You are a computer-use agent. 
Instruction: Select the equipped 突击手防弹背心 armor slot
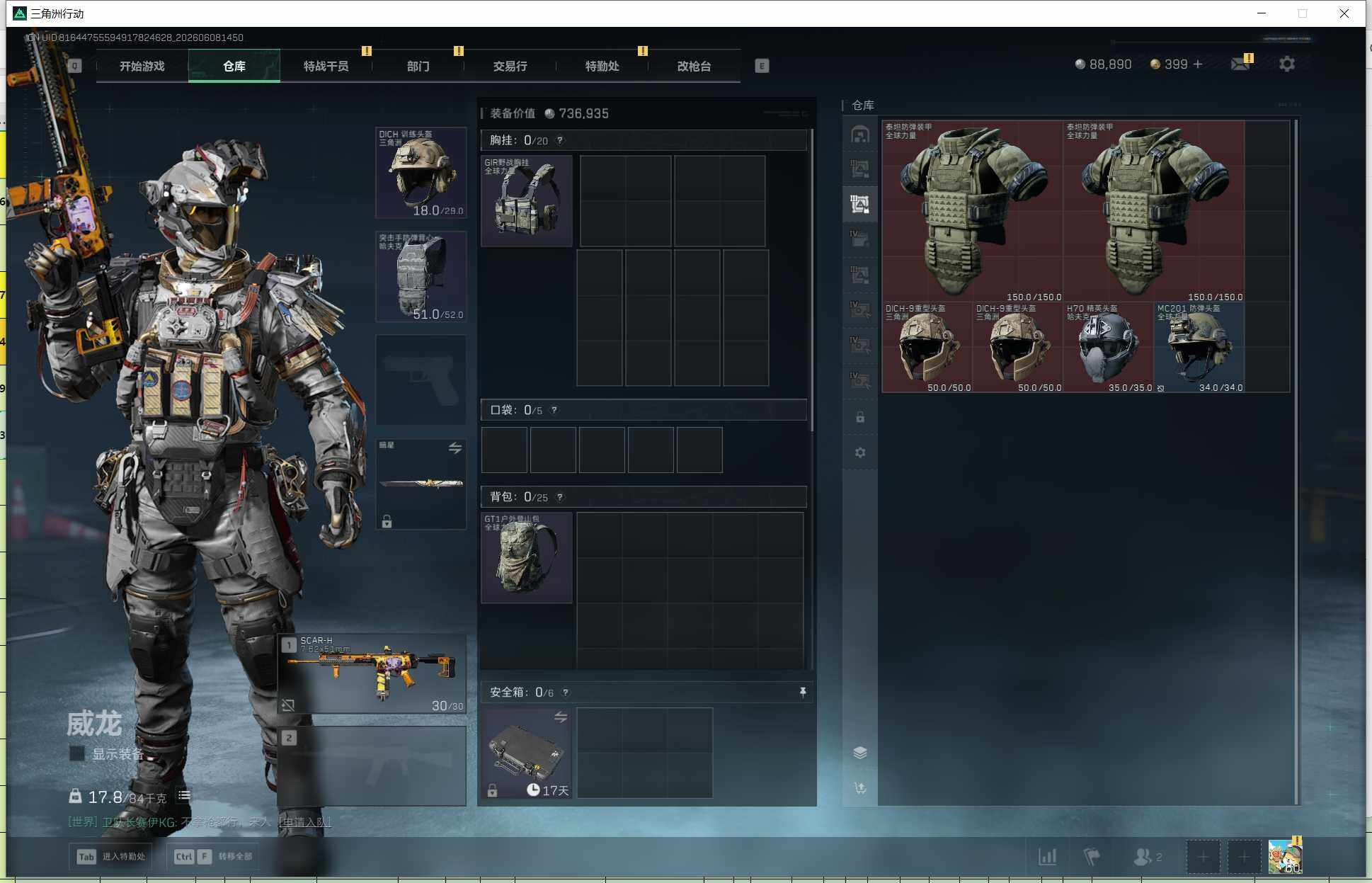click(x=421, y=277)
